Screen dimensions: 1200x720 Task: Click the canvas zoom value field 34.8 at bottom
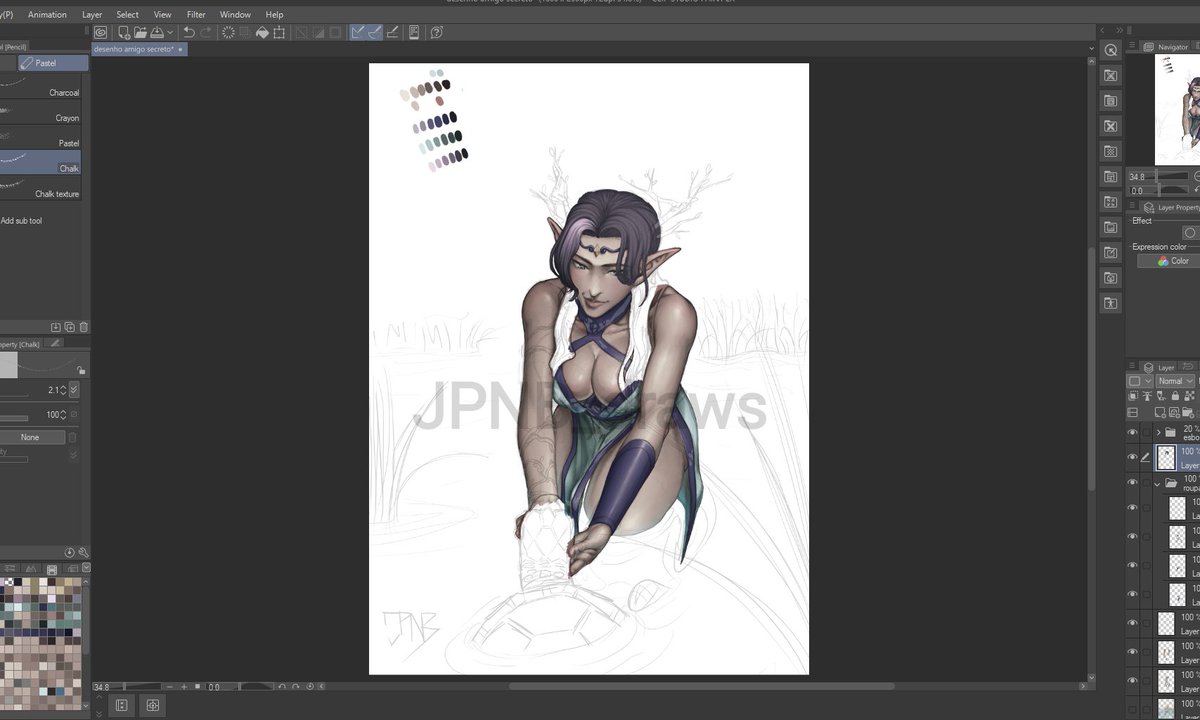click(x=103, y=687)
